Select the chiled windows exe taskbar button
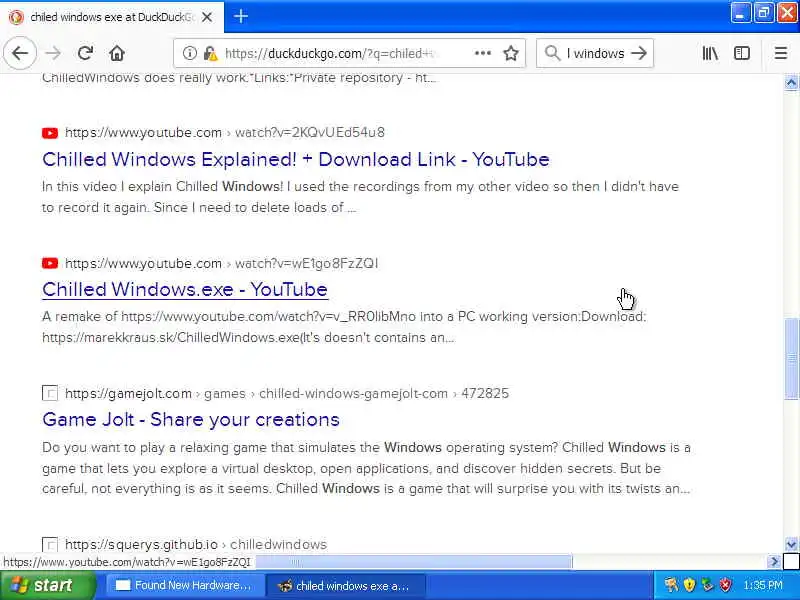Viewport: 800px width, 600px height. (x=344, y=585)
